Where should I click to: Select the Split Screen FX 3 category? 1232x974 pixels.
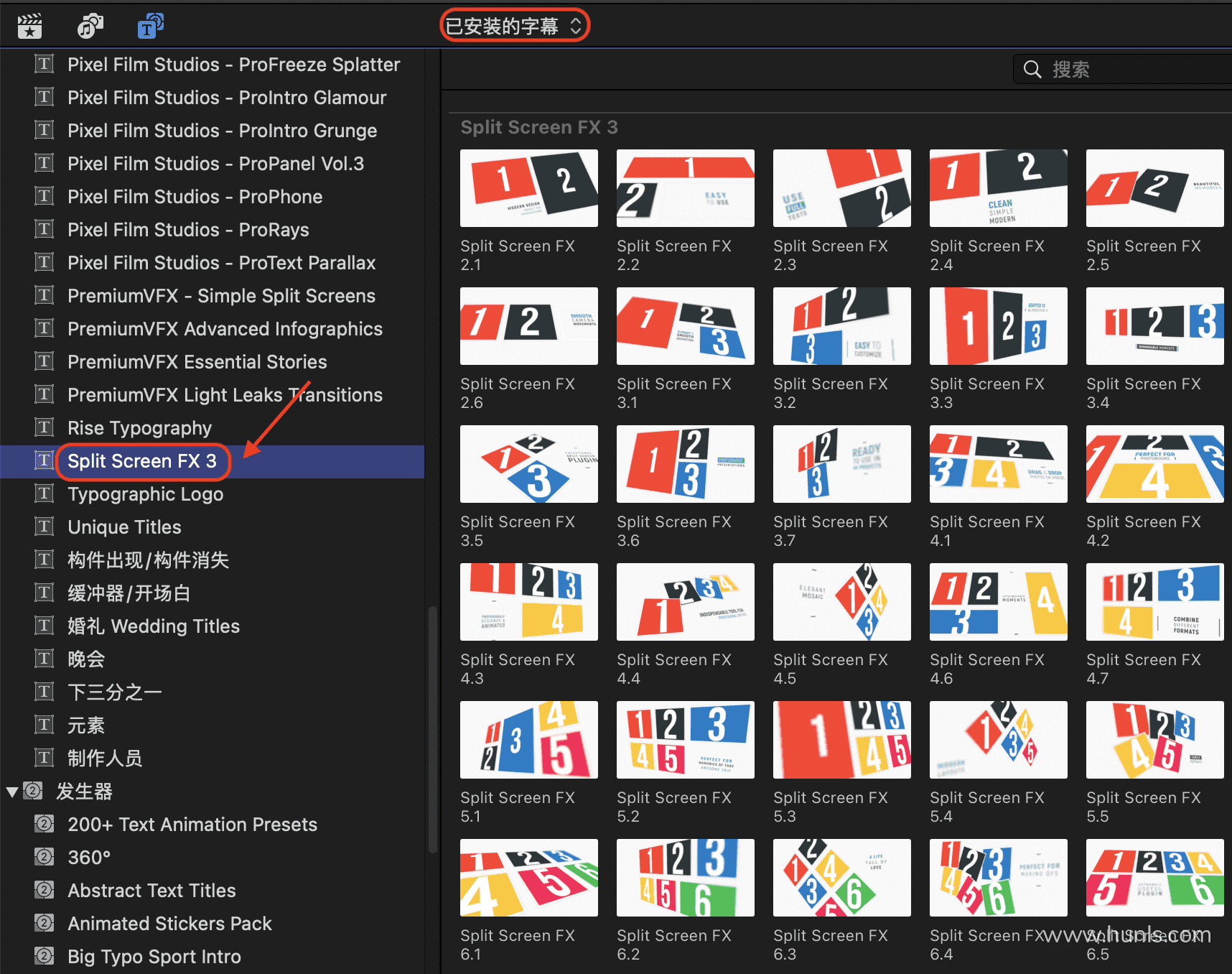point(141,461)
